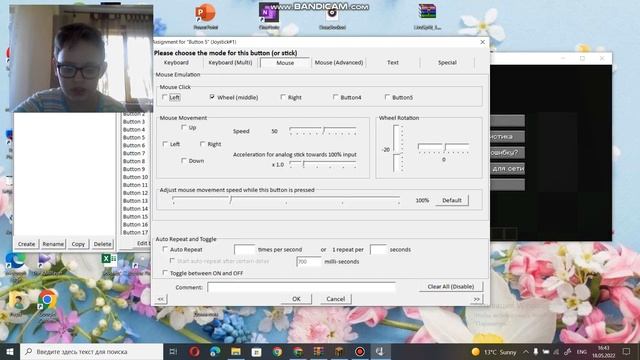Open File Explorer from the taskbar
The width and height of the screenshot is (640, 360).
pyautogui.click(x=236, y=351)
